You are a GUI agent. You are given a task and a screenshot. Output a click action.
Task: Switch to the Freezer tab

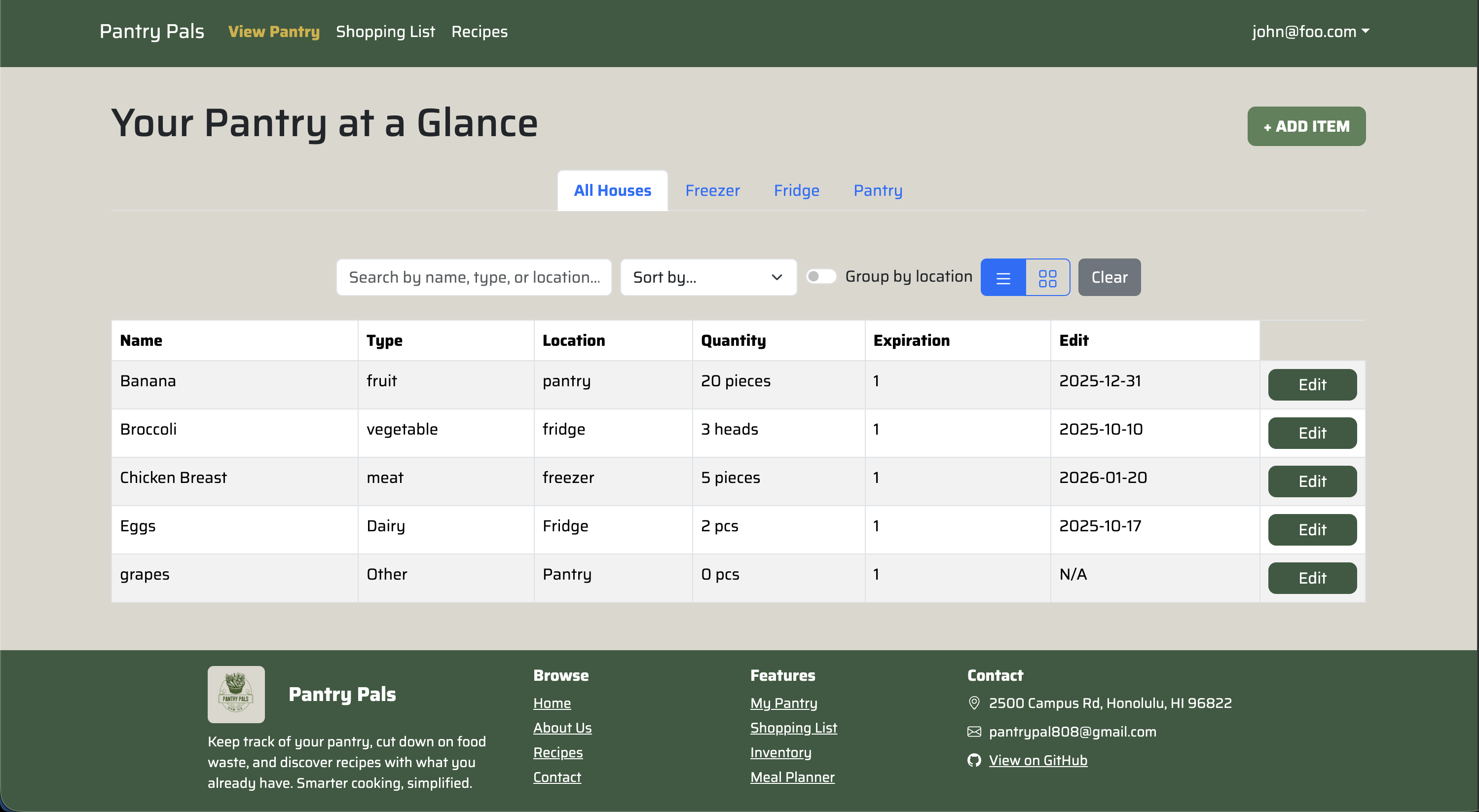tap(712, 190)
